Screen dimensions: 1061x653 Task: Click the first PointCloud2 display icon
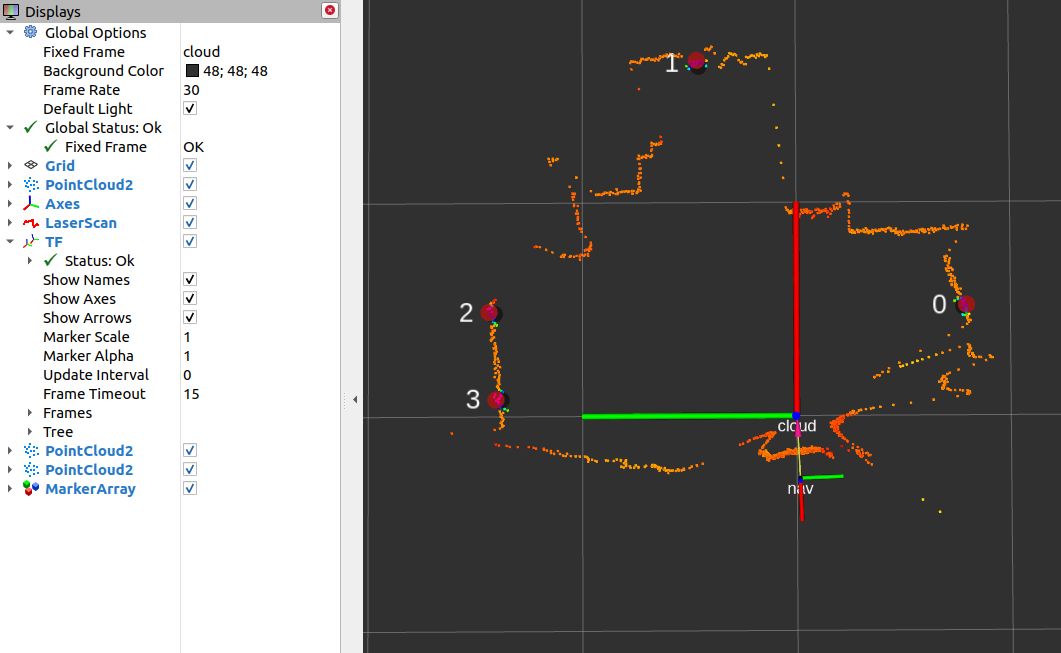click(30, 184)
